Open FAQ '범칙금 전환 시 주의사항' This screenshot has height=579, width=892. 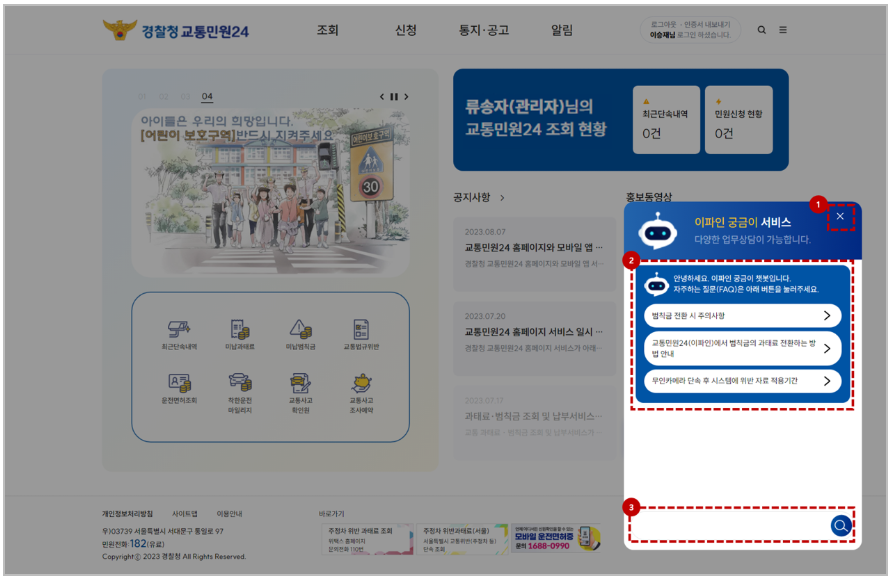click(x=742, y=316)
